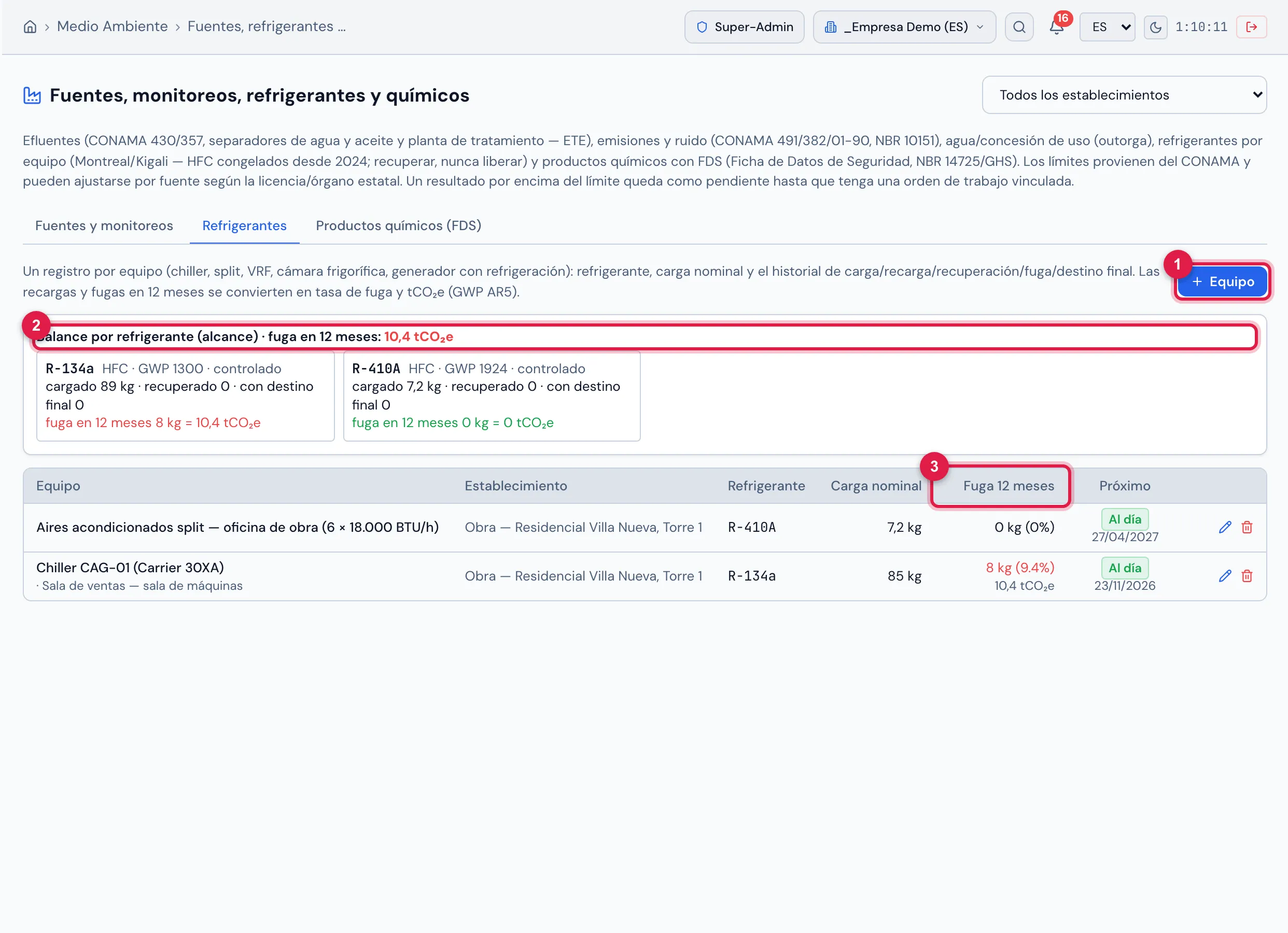Image resolution: width=1288 pixels, height=933 pixels.
Task: Switch to Fuentes y monitoreos tab
Action: (x=104, y=225)
